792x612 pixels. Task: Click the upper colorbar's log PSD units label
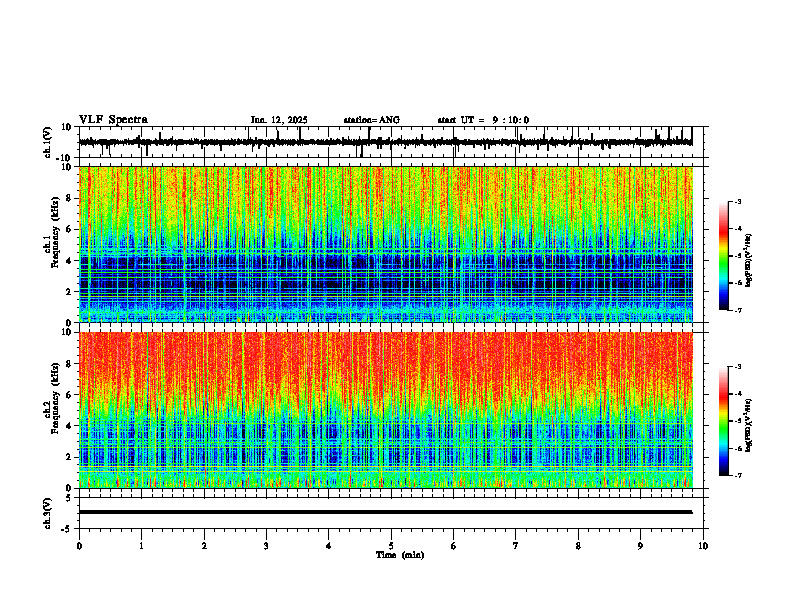point(749,261)
